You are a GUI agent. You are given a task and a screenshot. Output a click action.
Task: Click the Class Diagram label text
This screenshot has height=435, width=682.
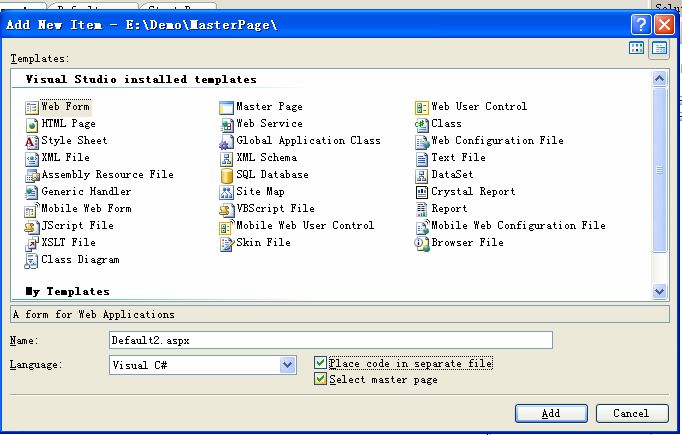[80, 260]
